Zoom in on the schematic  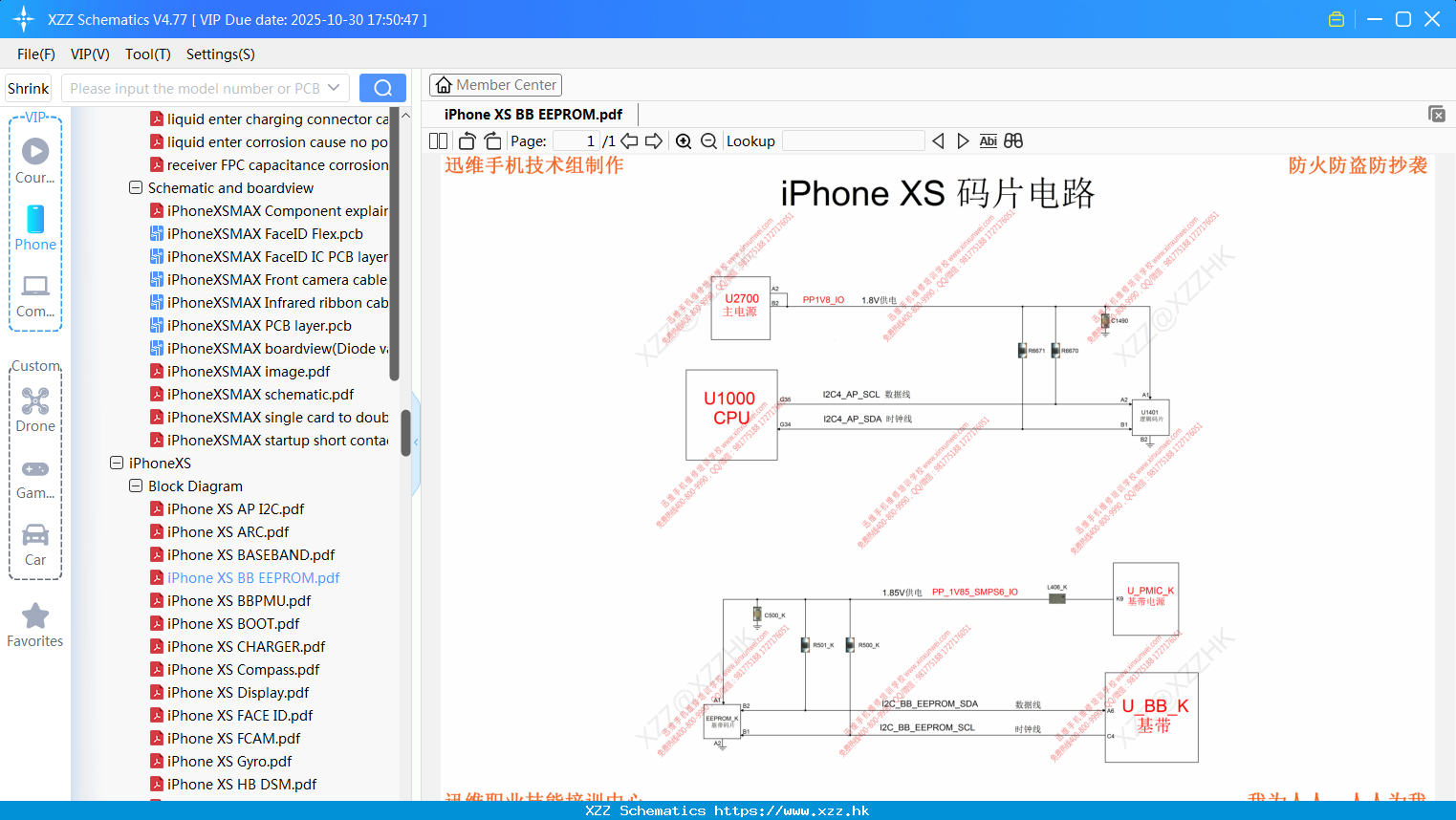pyautogui.click(x=684, y=140)
